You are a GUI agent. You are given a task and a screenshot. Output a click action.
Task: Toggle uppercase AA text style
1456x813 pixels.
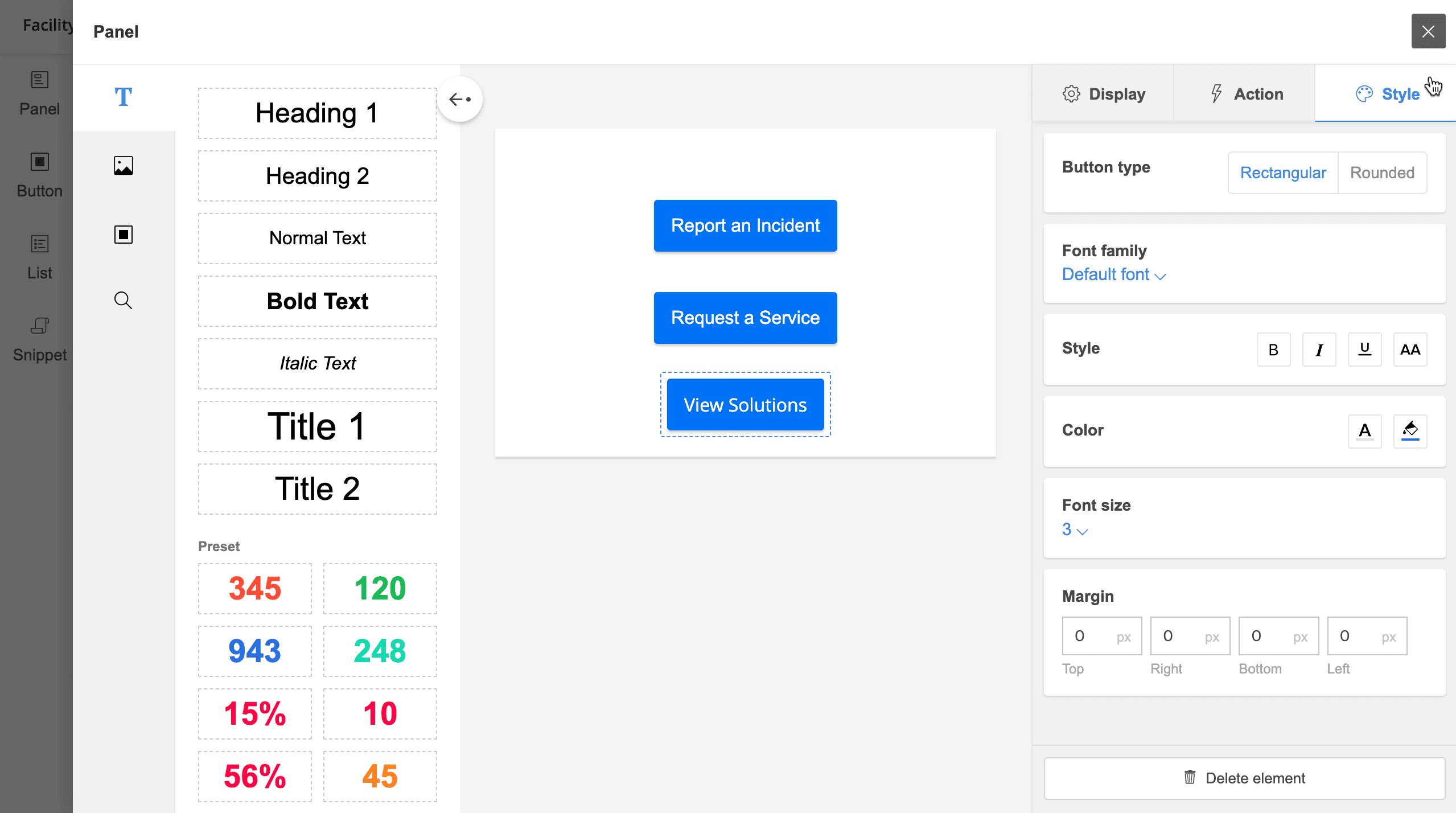pyautogui.click(x=1410, y=350)
